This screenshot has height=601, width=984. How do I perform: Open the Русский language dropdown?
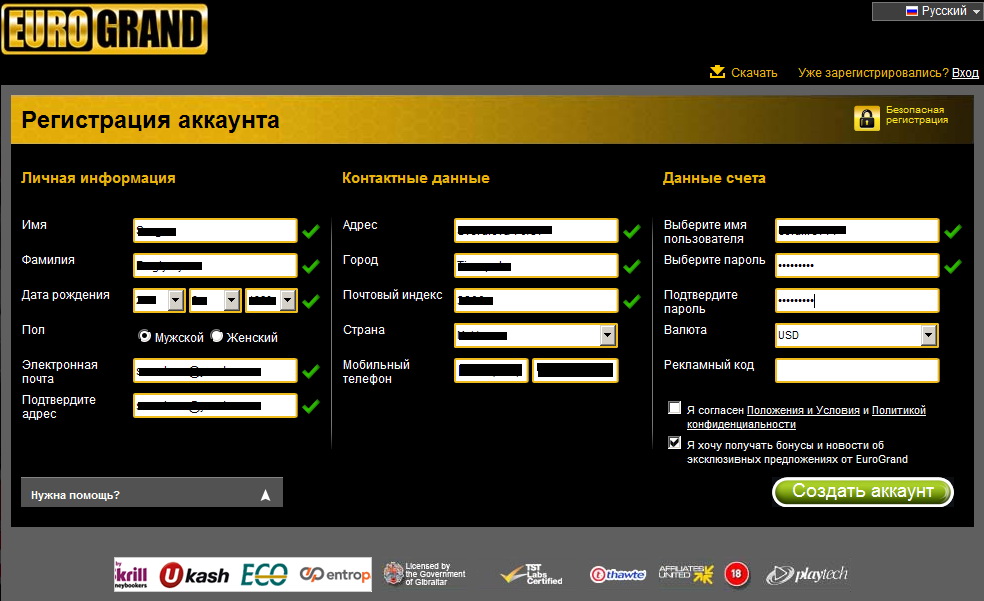pyautogui.click(x=928, y=11)
